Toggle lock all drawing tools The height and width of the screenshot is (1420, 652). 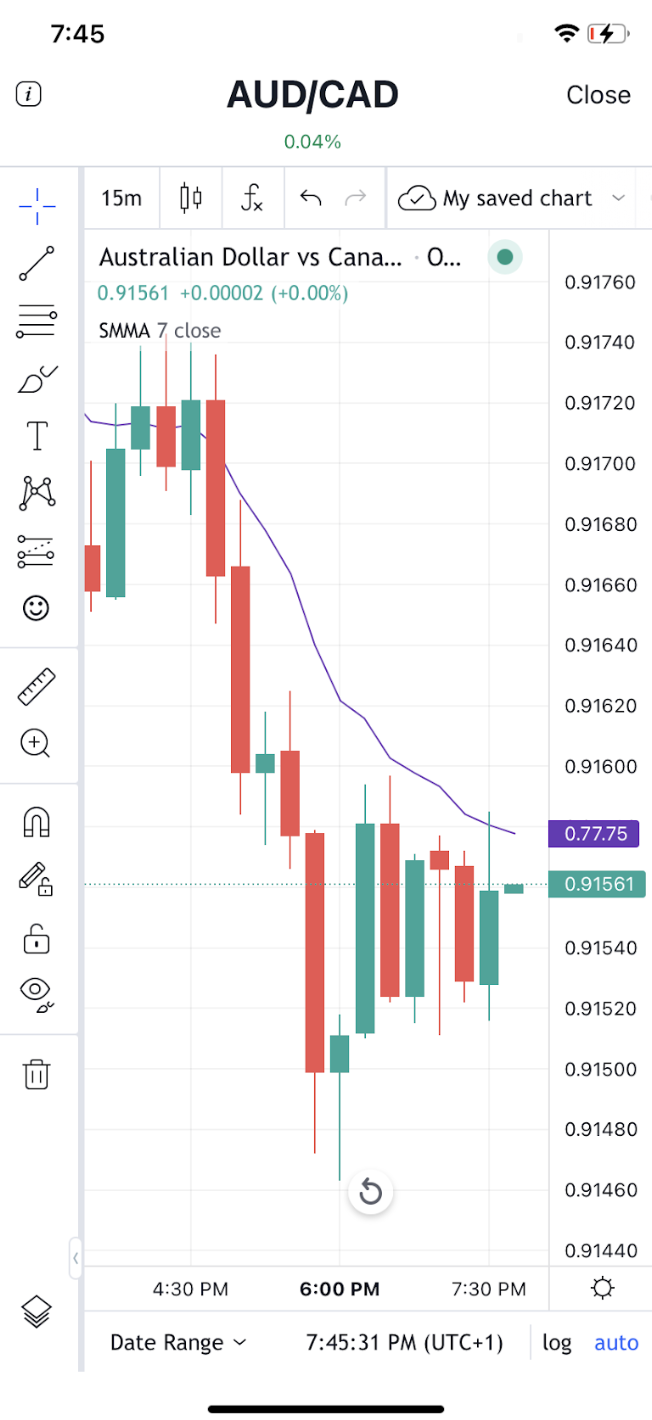[37, 939]
